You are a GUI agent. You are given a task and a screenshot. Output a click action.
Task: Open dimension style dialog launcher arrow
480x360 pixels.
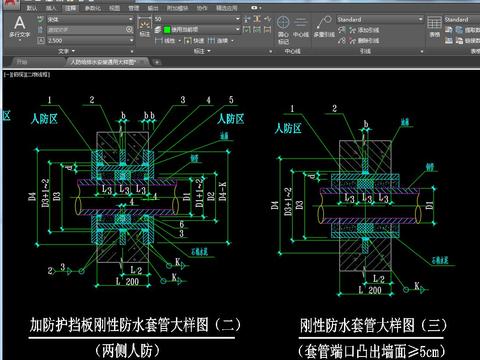point(270,52)
